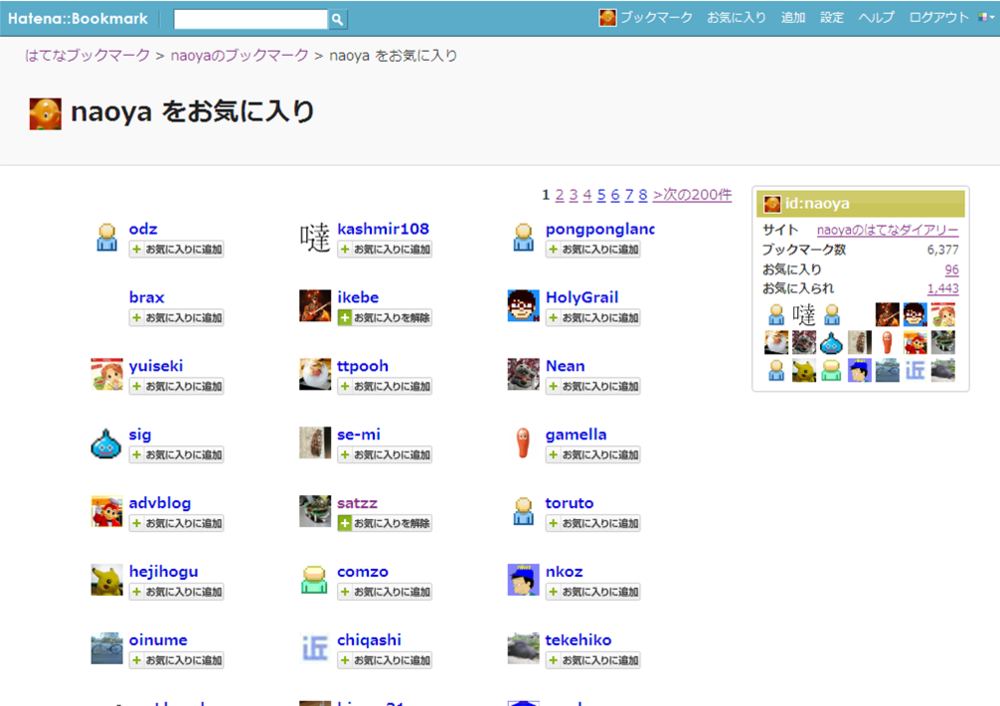1000x706 pixels.
Task: Open 設定 in the top menu
Action: click(832, 18)
